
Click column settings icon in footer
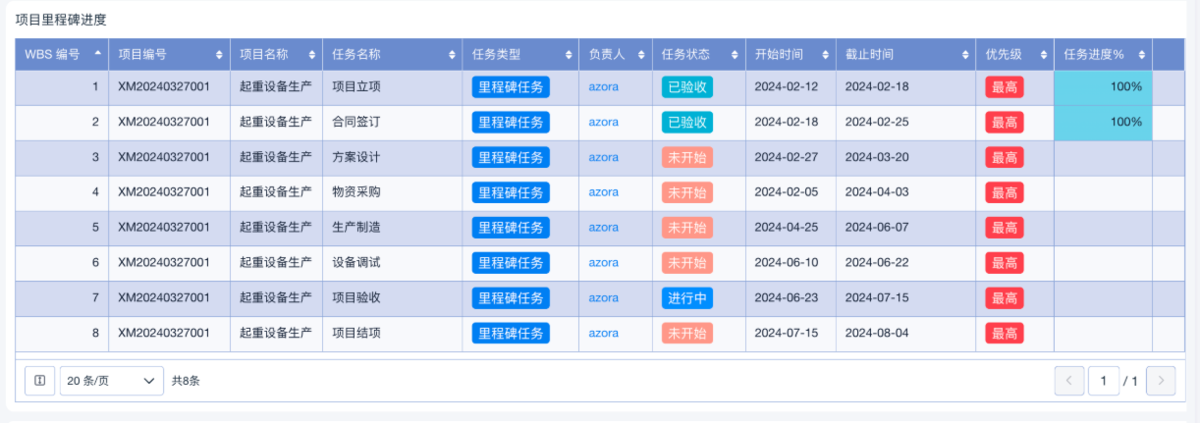40,380
